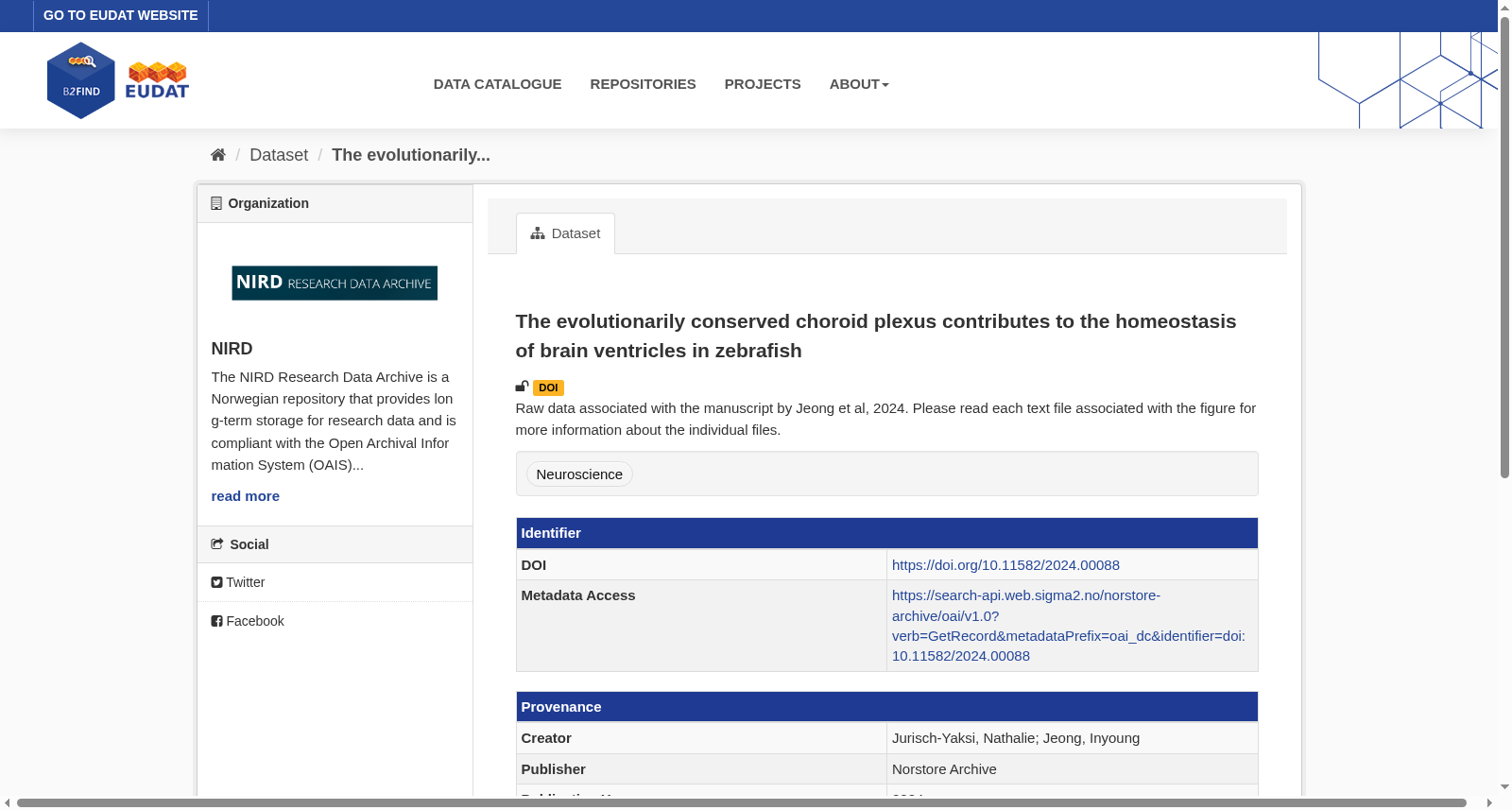Click 'read more' under NIRD description
The height and width of the screenshot is (810, 1512).
(x=246, y=496)
